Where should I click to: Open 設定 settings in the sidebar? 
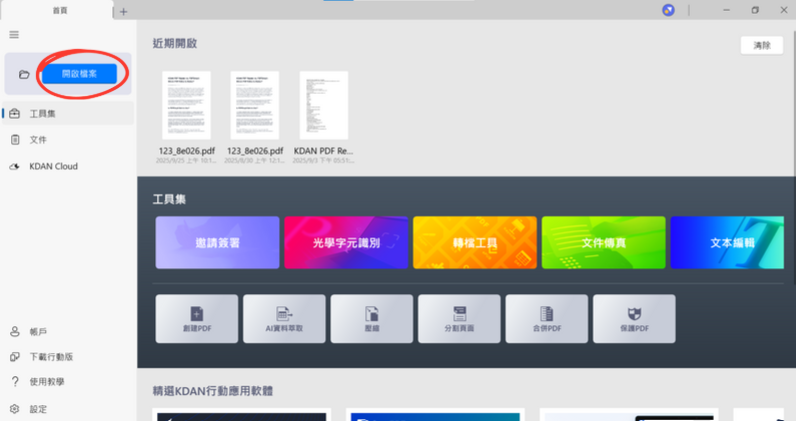pos(38,409)
